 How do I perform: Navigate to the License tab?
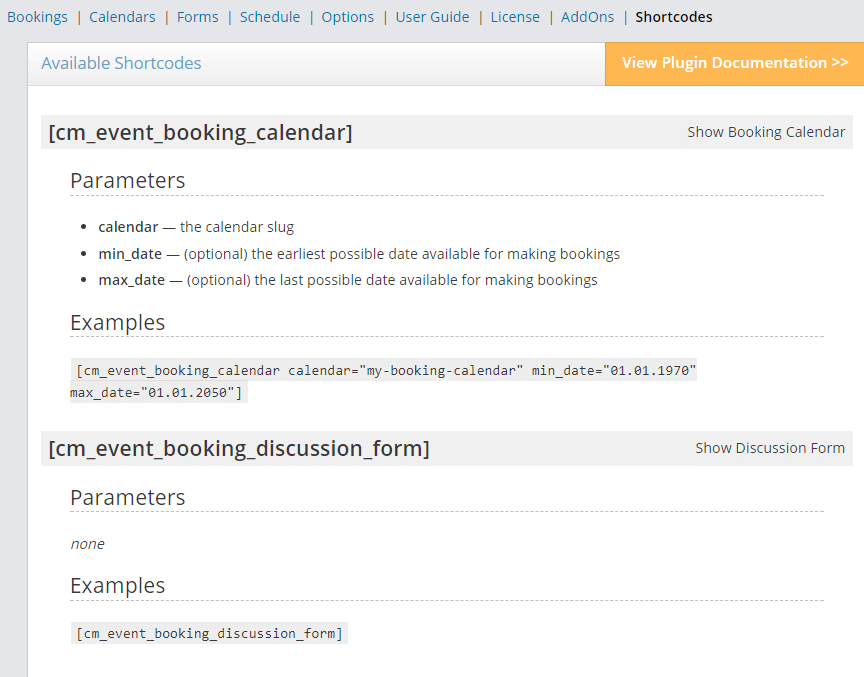pos(514,17)
